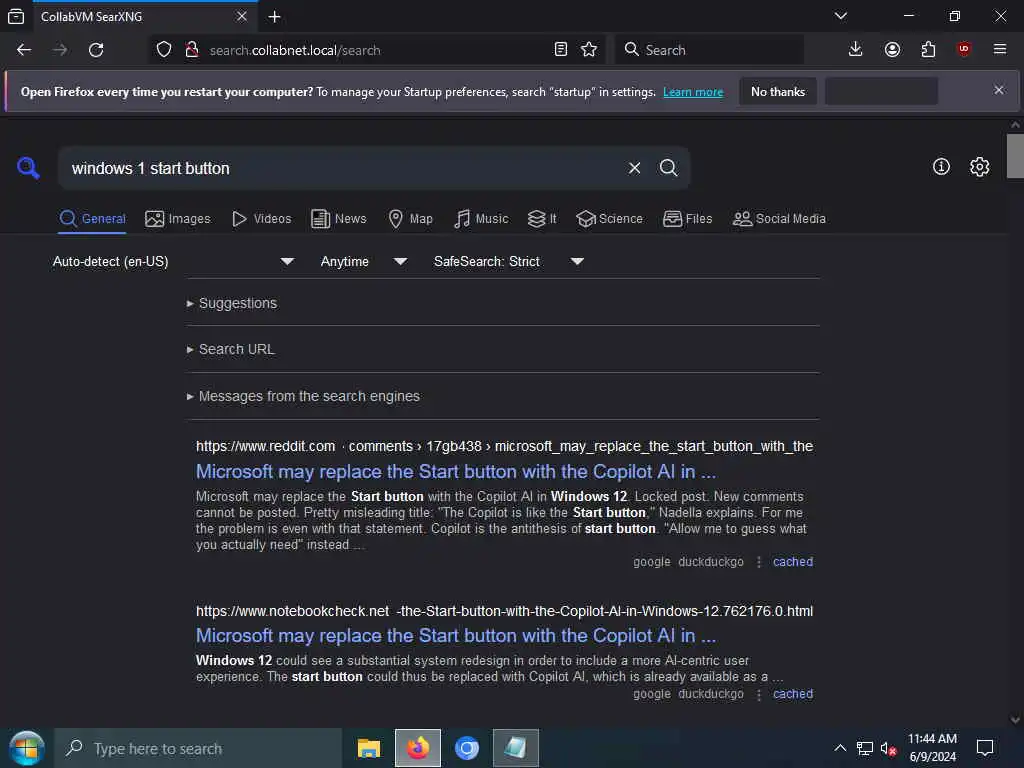Open the network tray icon

(x=865, y=748)
